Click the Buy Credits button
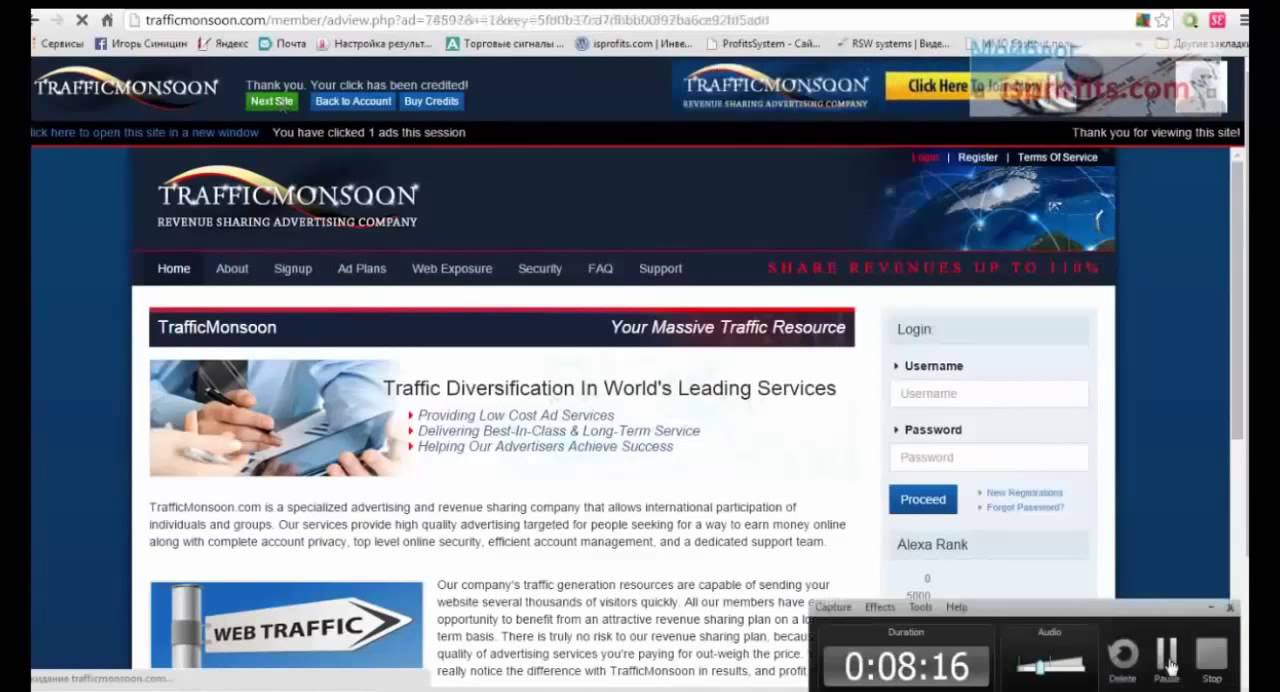Screen dimensions: 1280x692 click(x=431, y=101)
